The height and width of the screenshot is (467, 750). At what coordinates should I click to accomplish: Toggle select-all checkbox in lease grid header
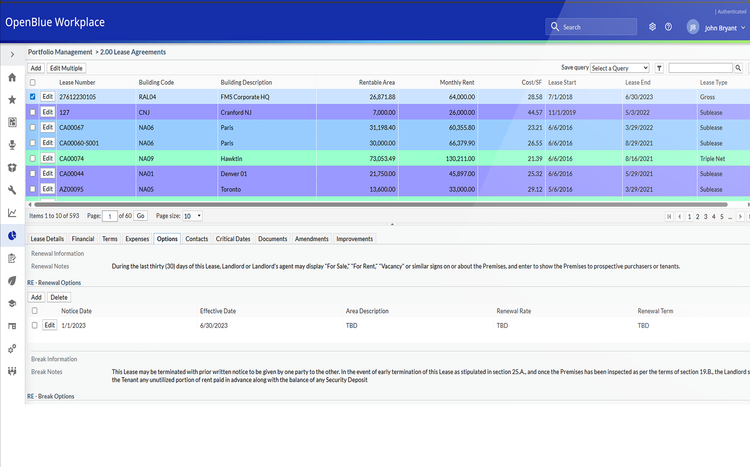click(x=33, y=82)
